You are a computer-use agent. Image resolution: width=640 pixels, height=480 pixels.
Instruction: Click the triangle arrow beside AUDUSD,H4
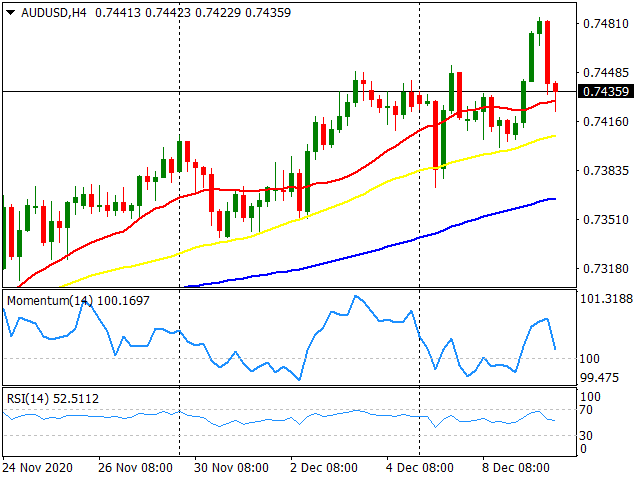pyautogui.click(x=11, y=13)
